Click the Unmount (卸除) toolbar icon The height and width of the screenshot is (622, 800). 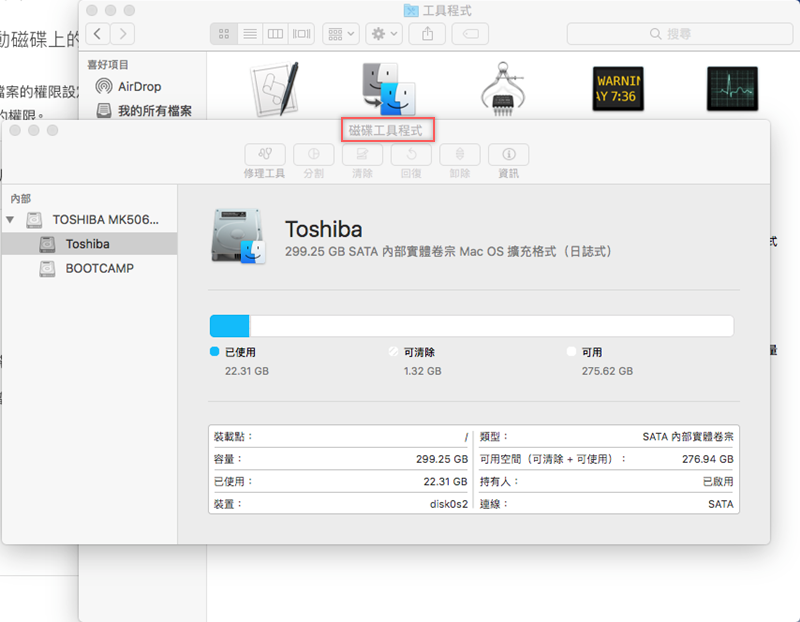point(460,155)
